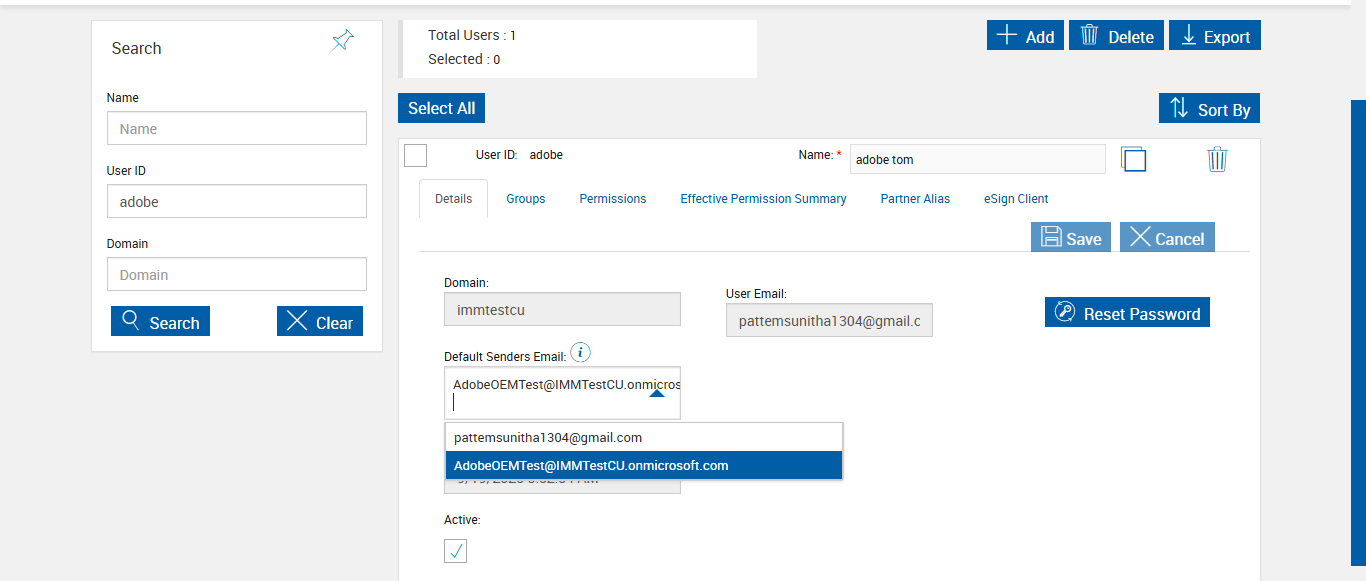Collapse the Default Senders Email dropdown arrow
This screenshot has width=1366, height=581.
tap(656, 394)
